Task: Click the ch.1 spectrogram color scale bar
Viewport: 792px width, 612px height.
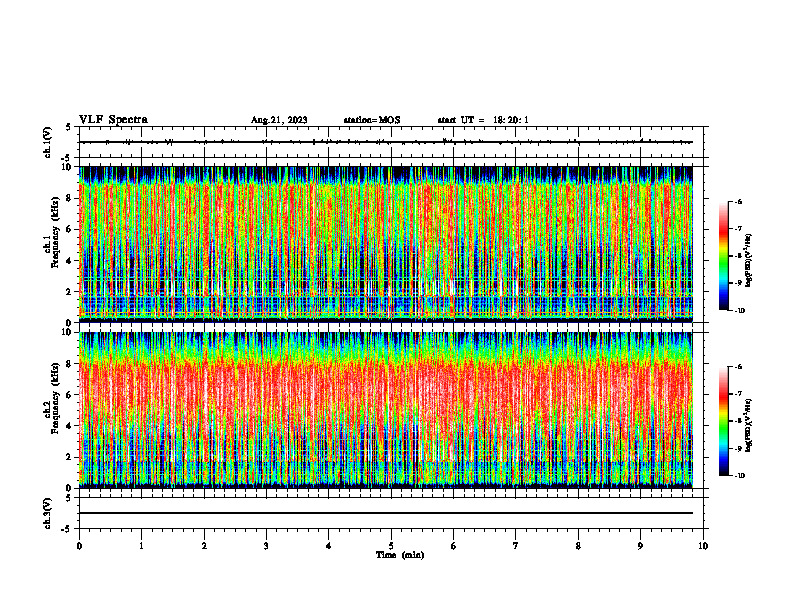Action: pyautogui.click(x=723, y=256)
